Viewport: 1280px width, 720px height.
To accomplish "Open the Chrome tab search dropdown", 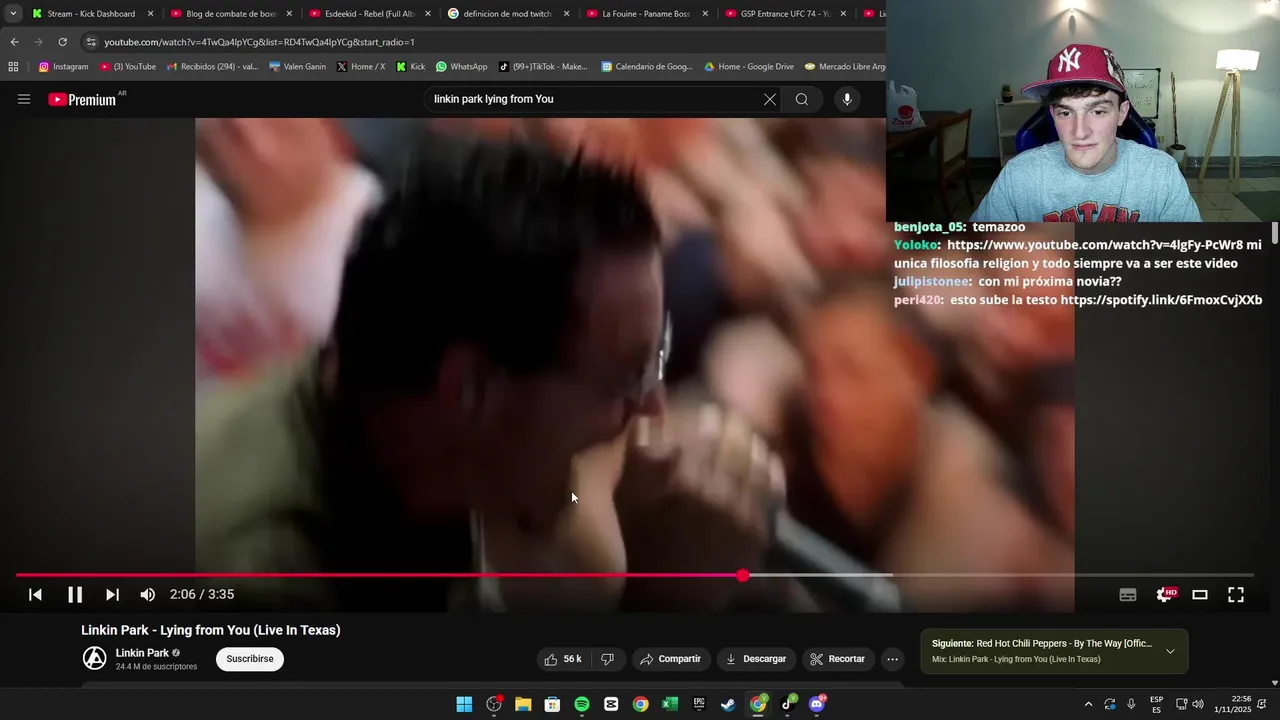I will 12,14.
